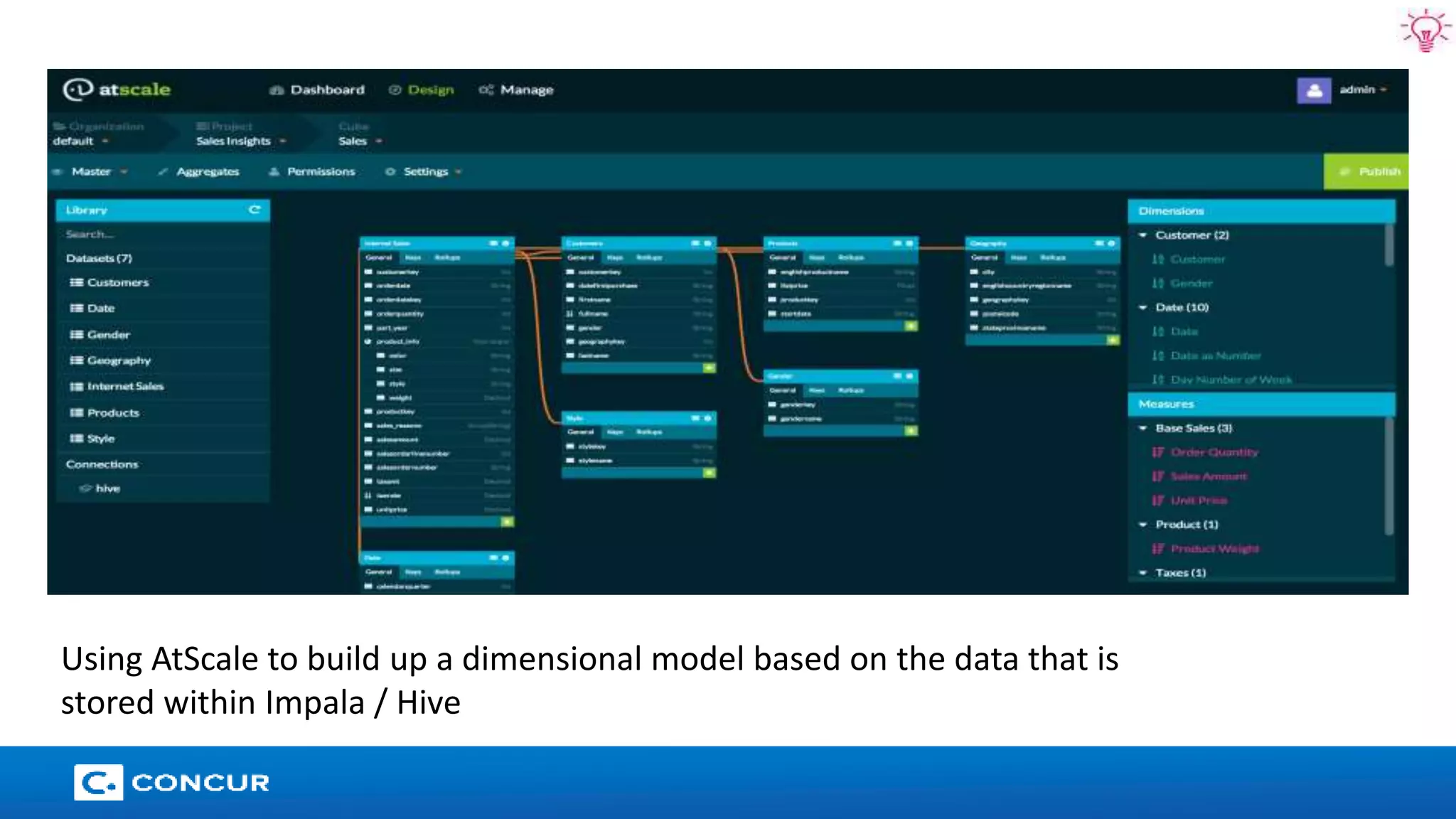
Task: Open General tab of Gender table
Action: pos(783,390)
